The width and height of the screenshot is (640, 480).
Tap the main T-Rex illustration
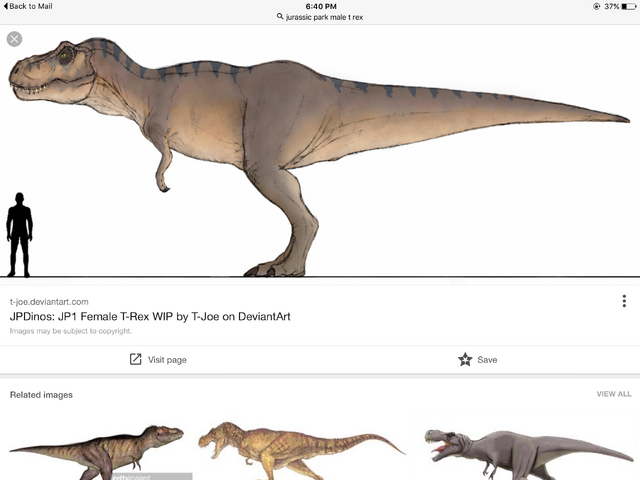[320, 155]
